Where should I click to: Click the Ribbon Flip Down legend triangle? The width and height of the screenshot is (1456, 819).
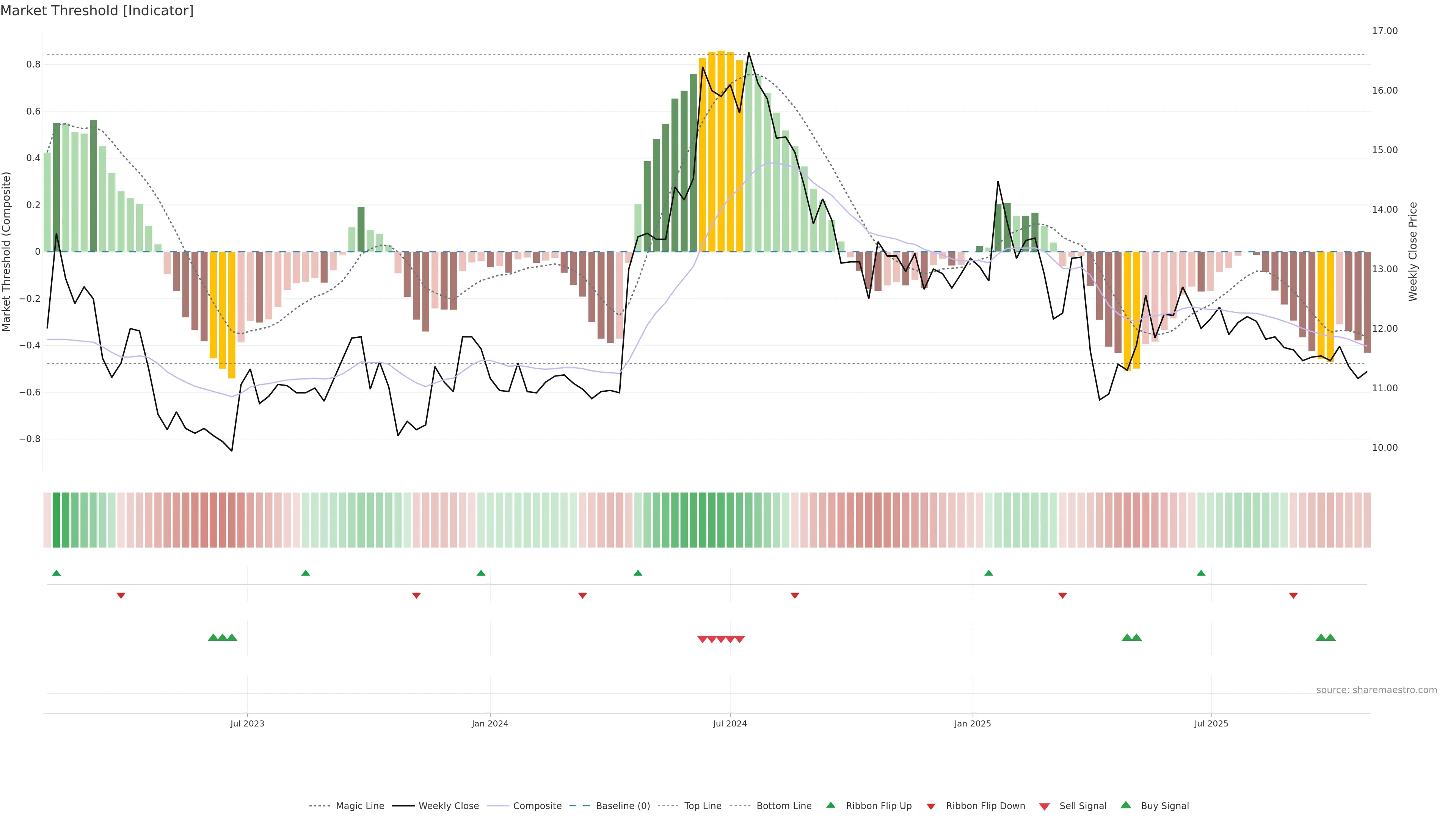tap(931, 806)
